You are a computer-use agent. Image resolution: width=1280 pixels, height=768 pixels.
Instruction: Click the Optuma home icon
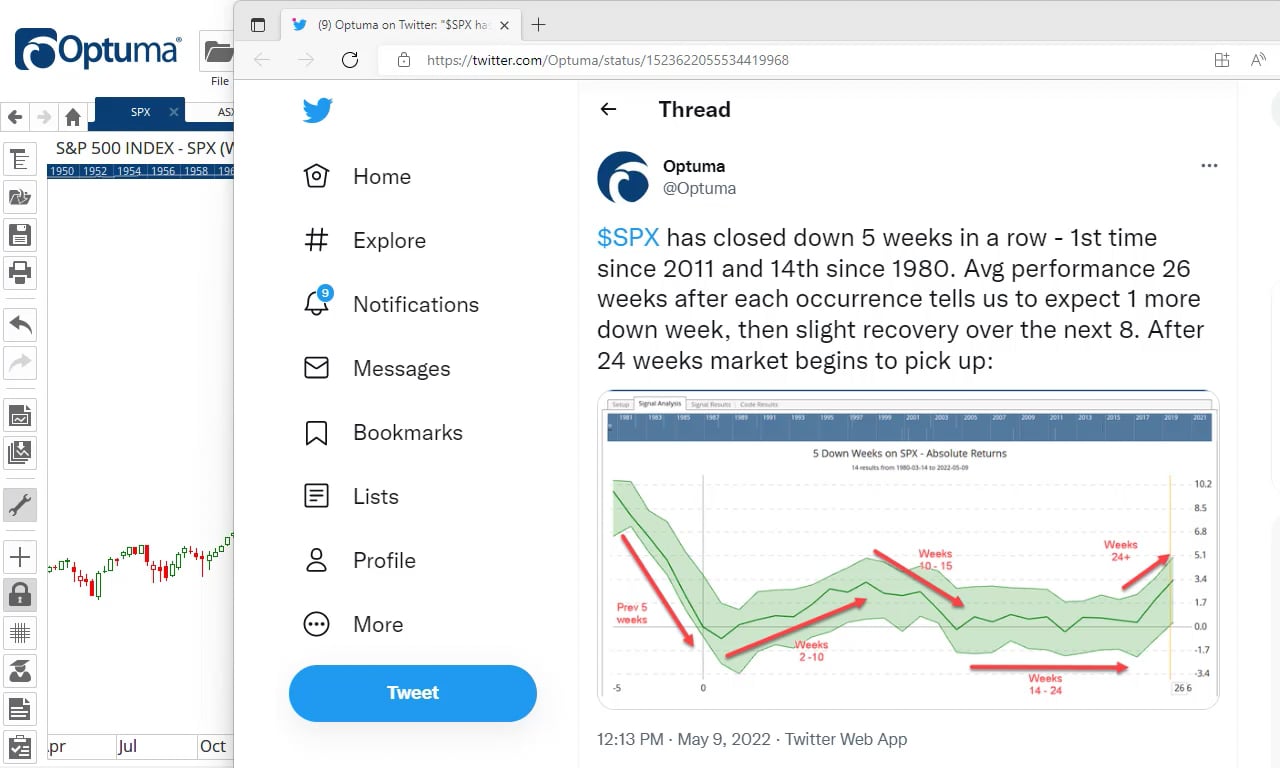pyautogui.click(x=72, y=117)
